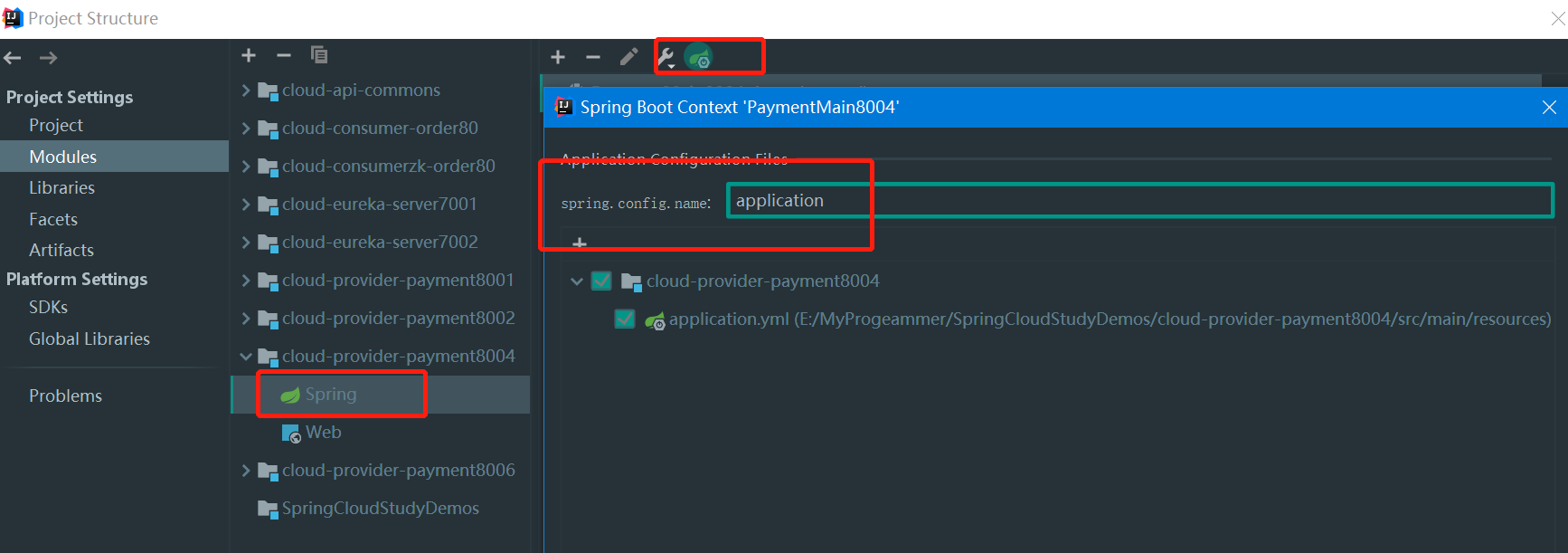Screen dimensions: 1568x553
Task: Open SDKs platform settings
Action: tap(49, 308)
